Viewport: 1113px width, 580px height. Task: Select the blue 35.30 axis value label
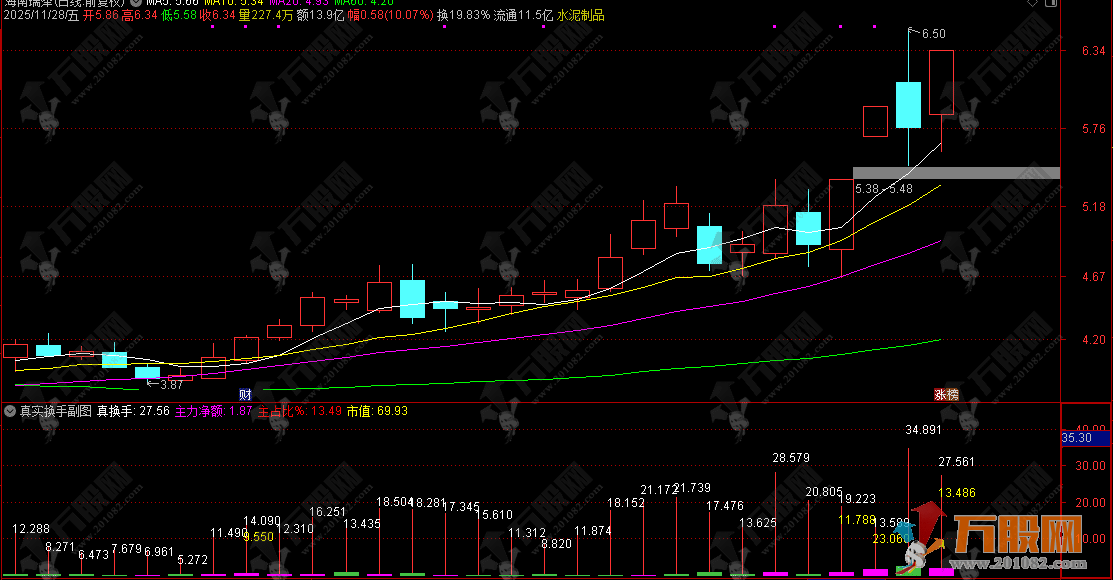pyautogui.click(x=1085, y=437)
